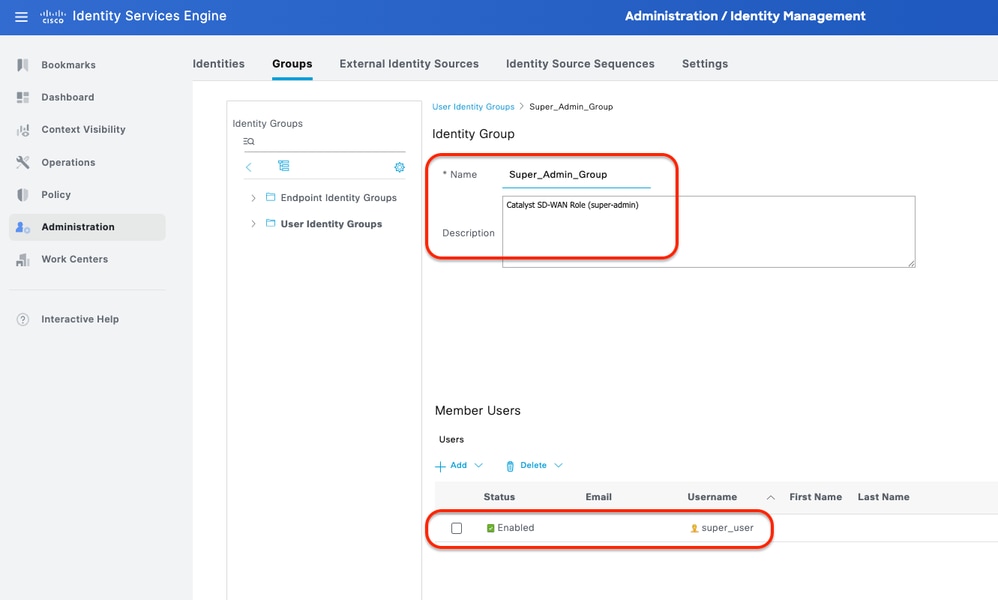Image resolution: width=998 pixels, height=600 pixels.
Task: Open Operations in sidebar
Action: [x=68, y=162]
